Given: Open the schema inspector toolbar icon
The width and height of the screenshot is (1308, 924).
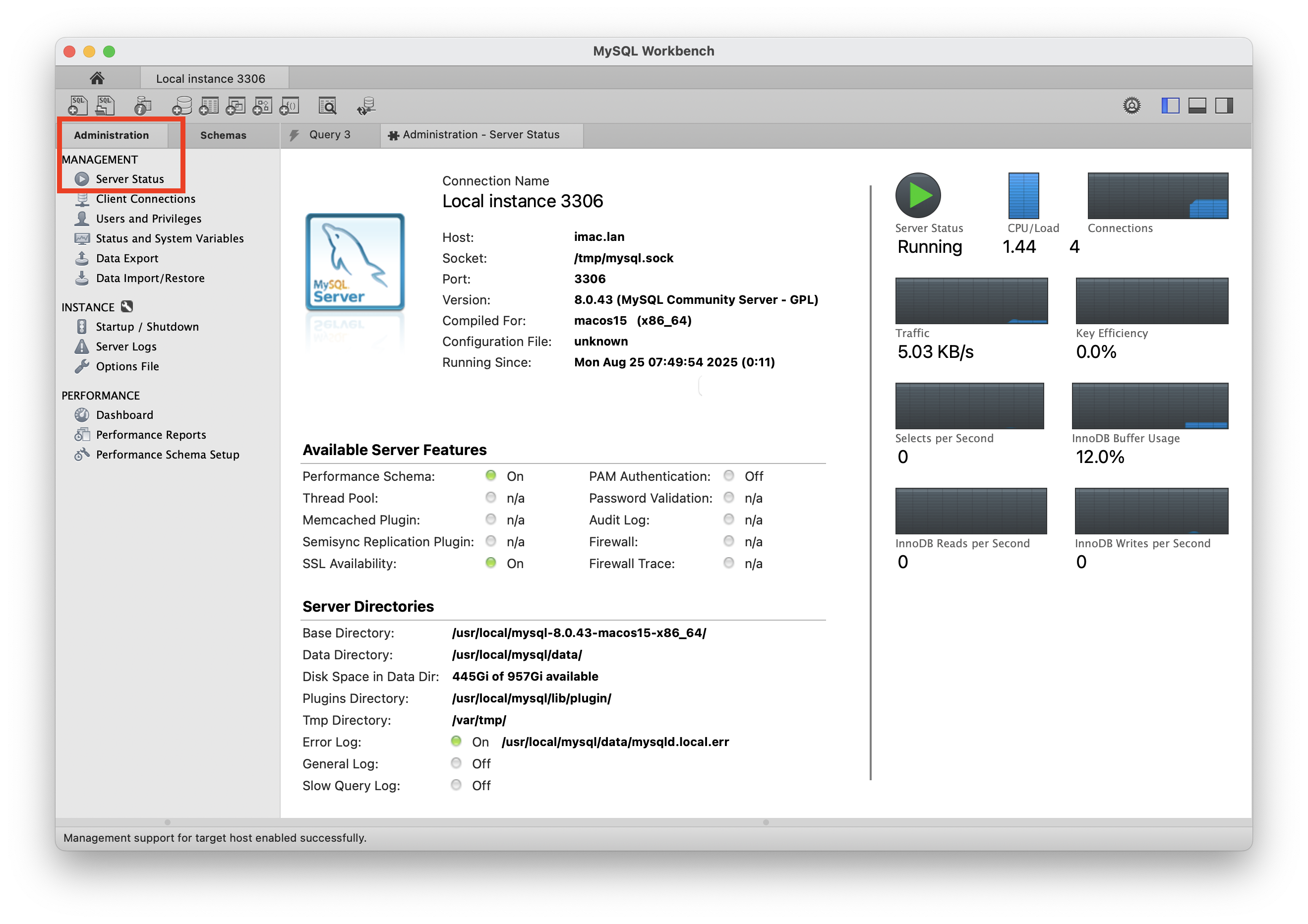Looking at the screenshot, I should coord(142,106).
